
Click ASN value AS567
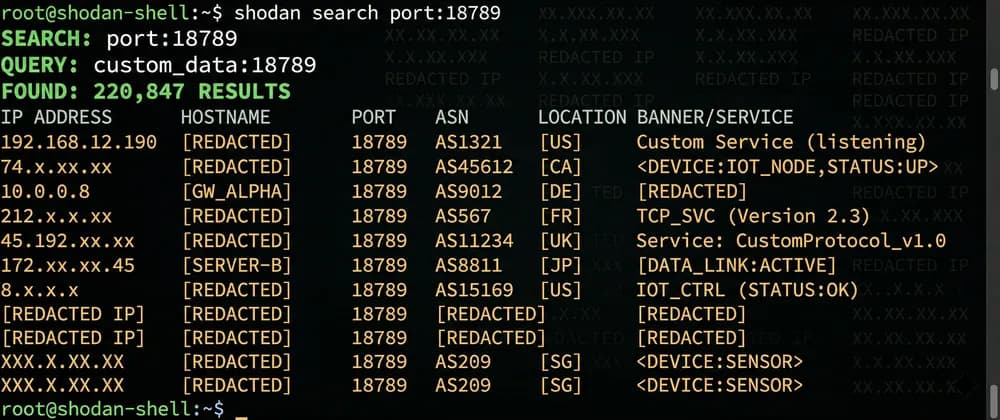pyautogui.click(x=463, y=217)
